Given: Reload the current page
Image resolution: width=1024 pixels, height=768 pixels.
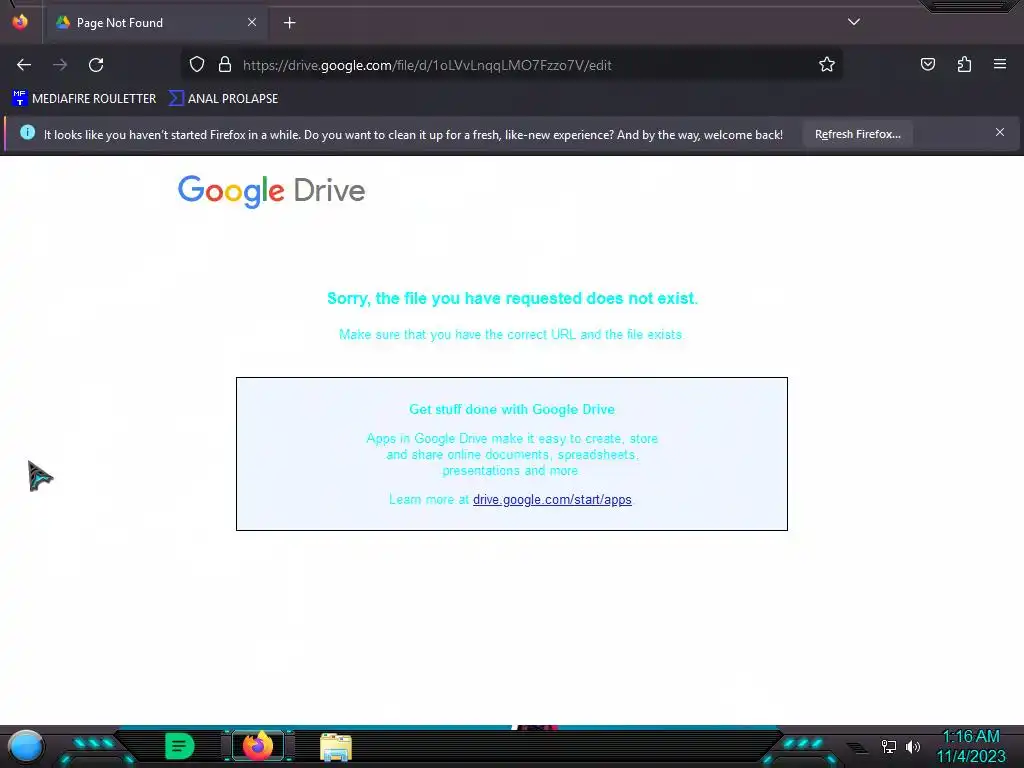Looking at the screenshot, I should pos(96,65).
